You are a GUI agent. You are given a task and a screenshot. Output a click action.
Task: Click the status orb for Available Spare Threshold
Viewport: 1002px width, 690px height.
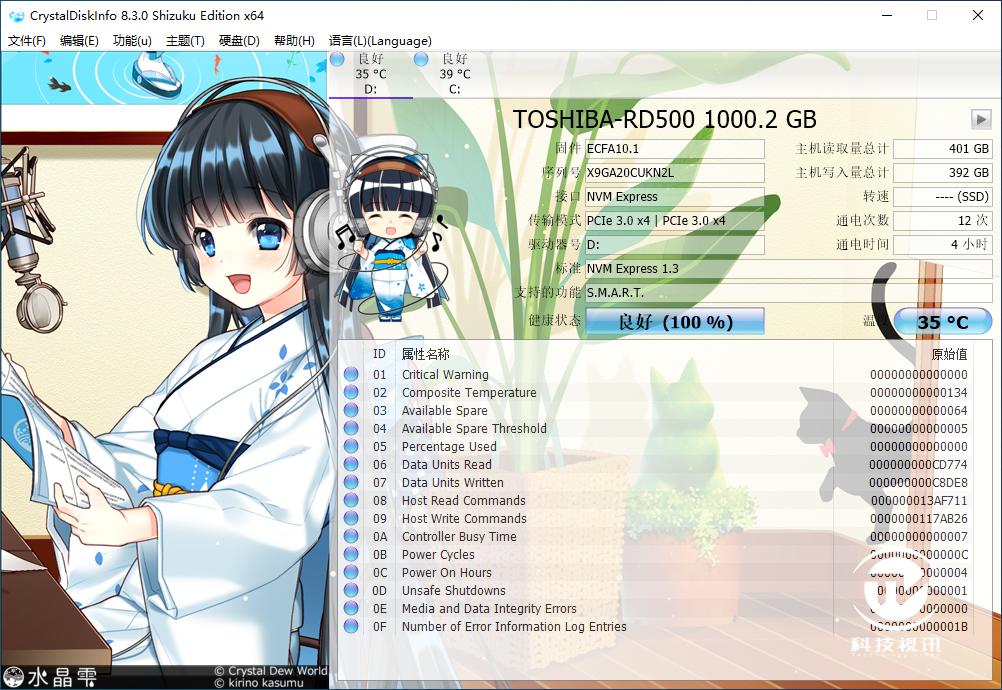point(351,428)
